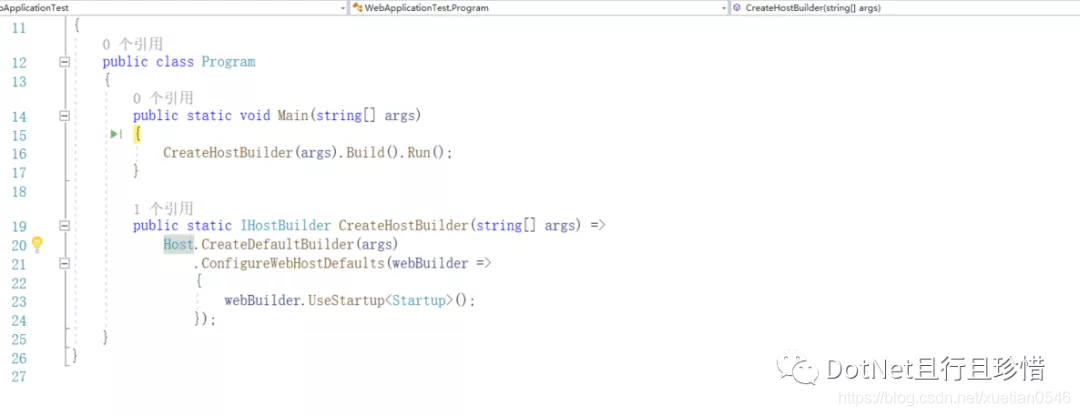Screen dimensions: 1080x416
Task: Click line number 20 in the margin
Action: 19,245
